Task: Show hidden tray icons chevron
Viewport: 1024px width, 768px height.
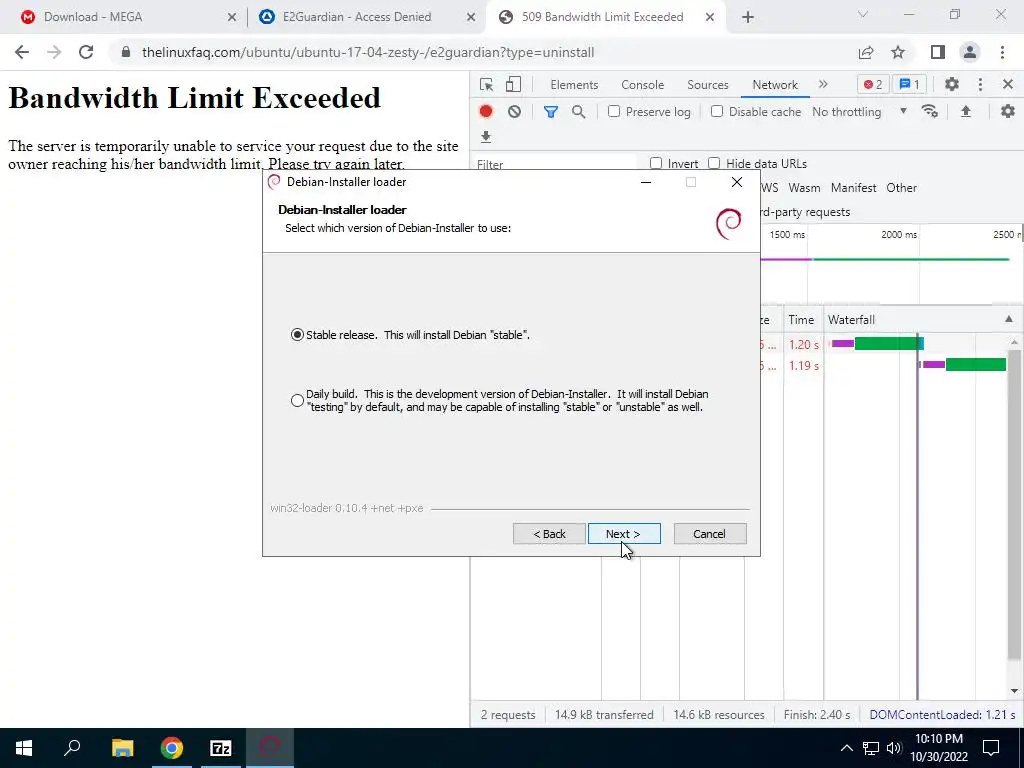Action: [x=846, y=748]
